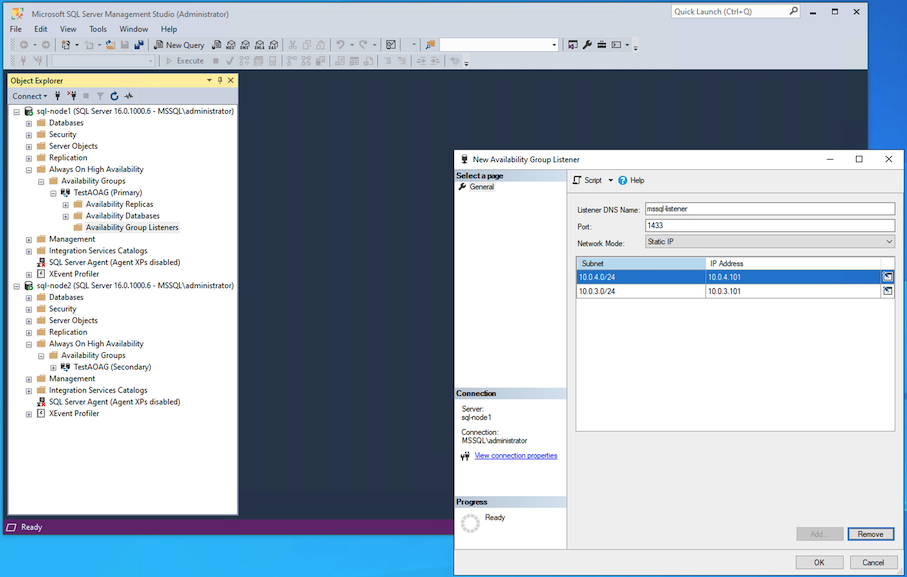Open the Help menu in the menu bar
This screenshot has width=907, height=577.
pyautogui.click(x=169, y=29)
